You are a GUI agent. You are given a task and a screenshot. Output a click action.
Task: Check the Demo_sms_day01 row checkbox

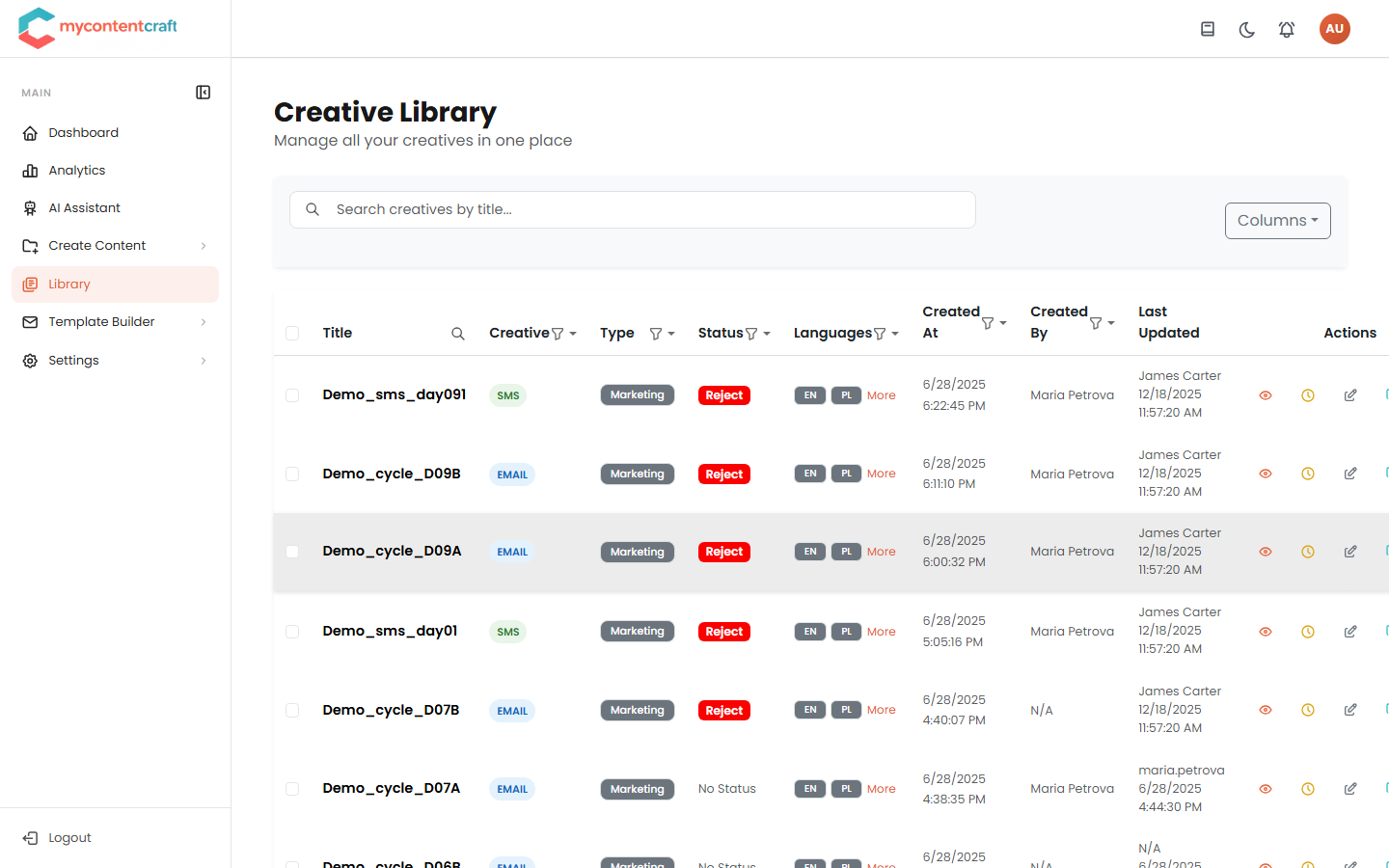pos(292,632)
